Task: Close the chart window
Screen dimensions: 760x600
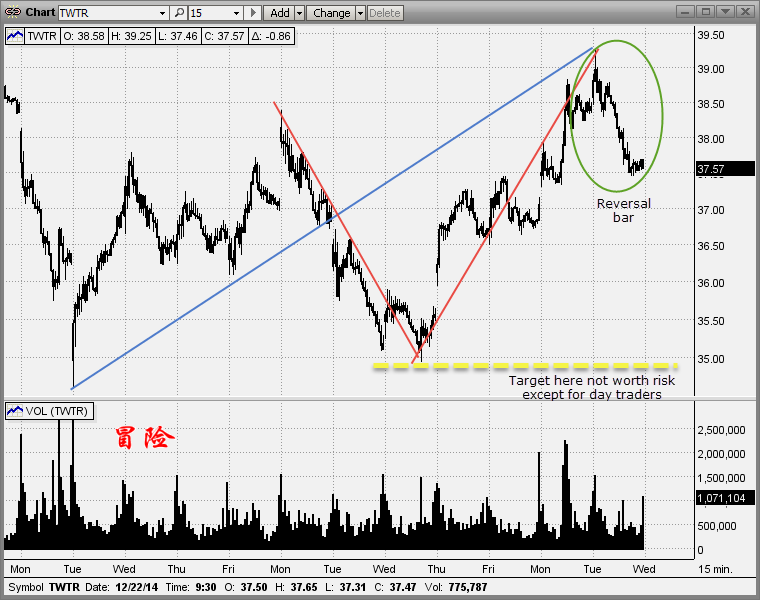Action: click(x=745, y=12)
